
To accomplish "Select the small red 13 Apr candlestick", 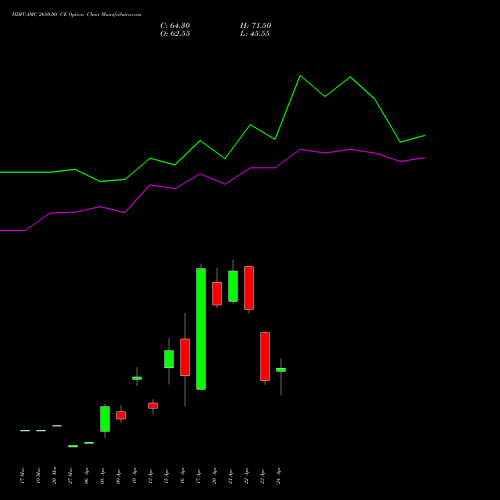I will tap(153, 406).
